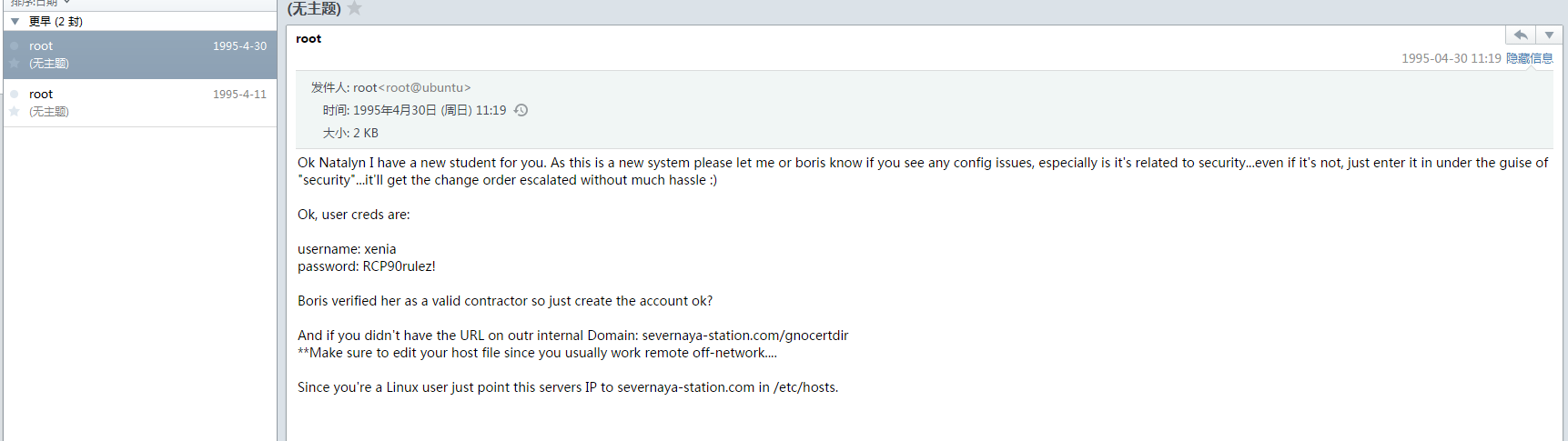Click the read-status dot on the 1995-4-11 email
1568x441 pixels.
pos(15,94)
